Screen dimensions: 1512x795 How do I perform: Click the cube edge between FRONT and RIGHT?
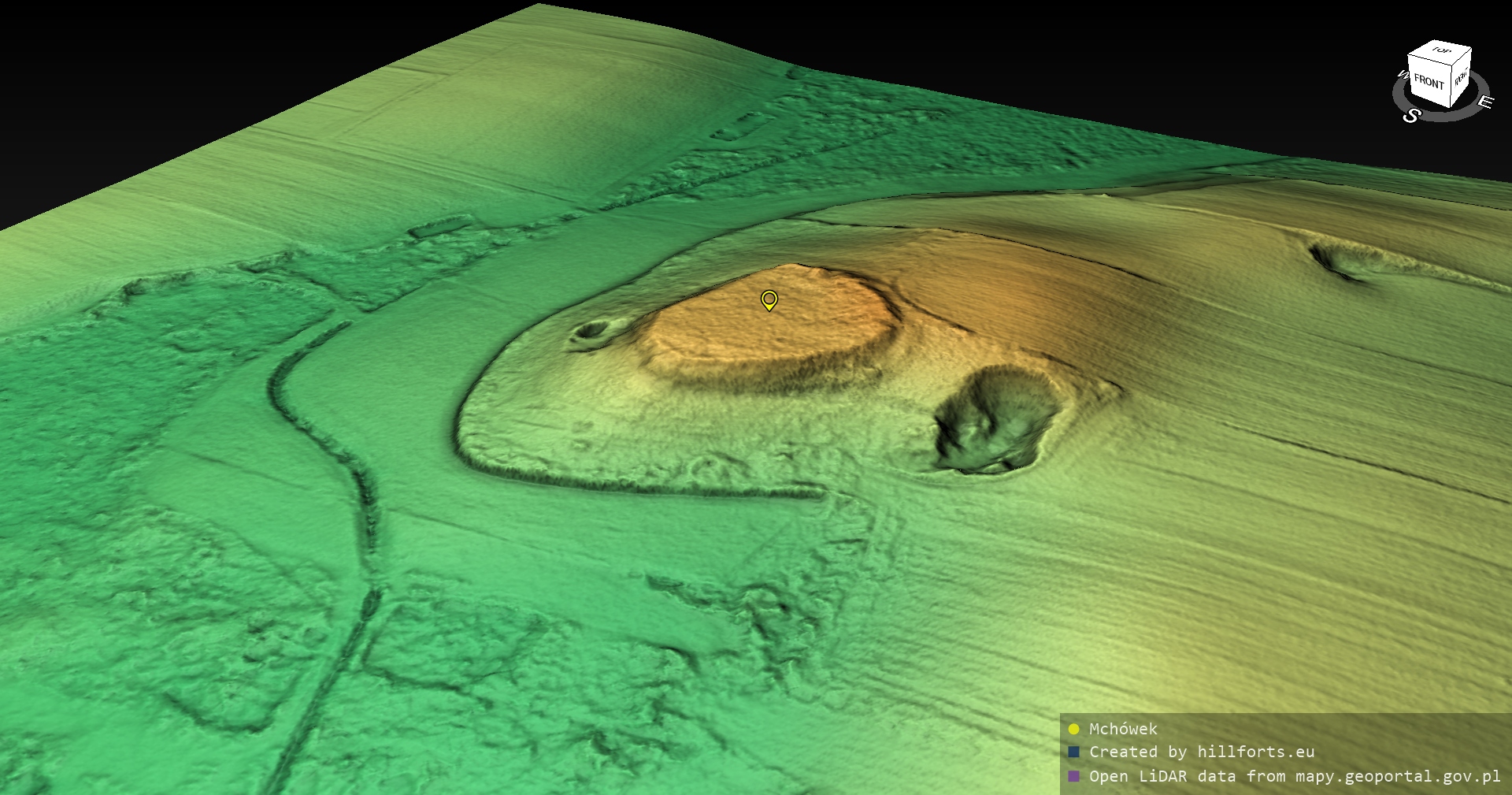1451,86
